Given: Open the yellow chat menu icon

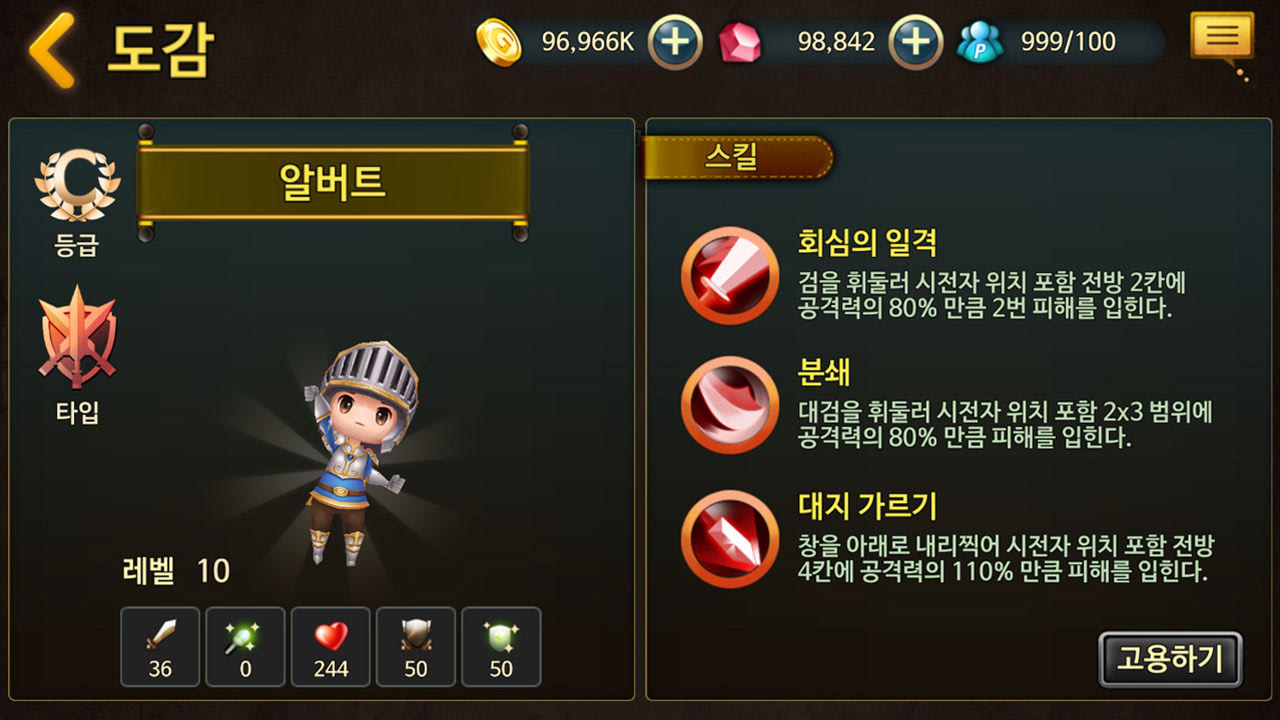Looking at the screenshot, I should [x=1221, y=40].
